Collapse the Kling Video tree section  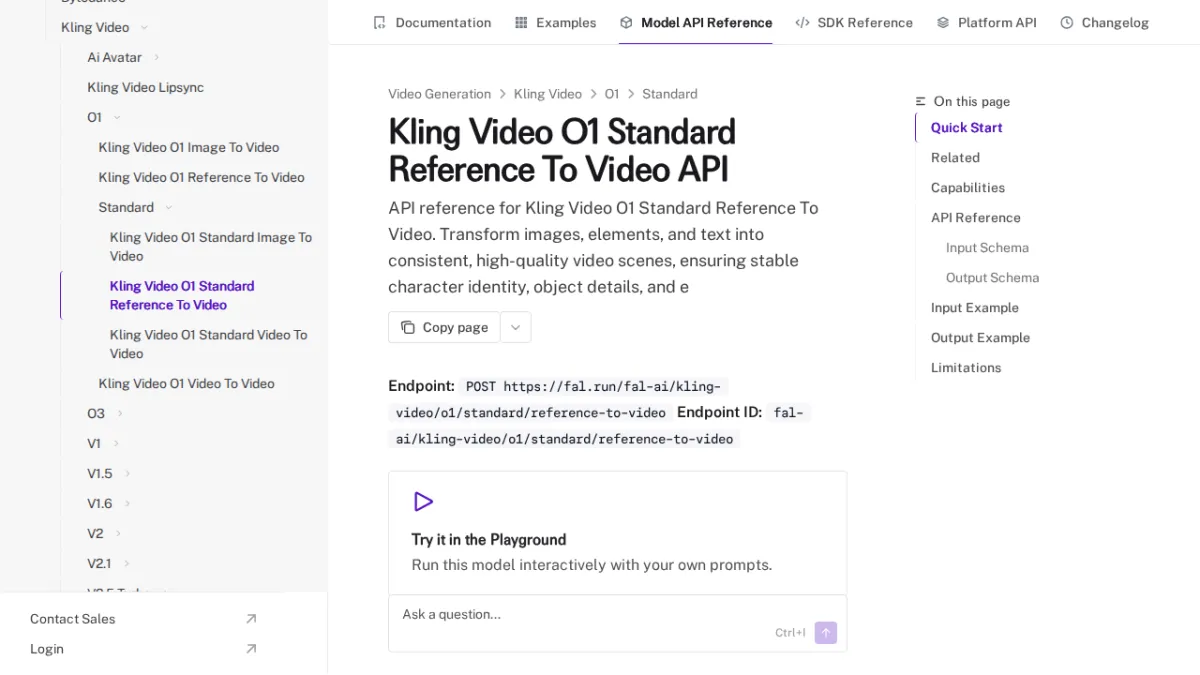point(144,27)
